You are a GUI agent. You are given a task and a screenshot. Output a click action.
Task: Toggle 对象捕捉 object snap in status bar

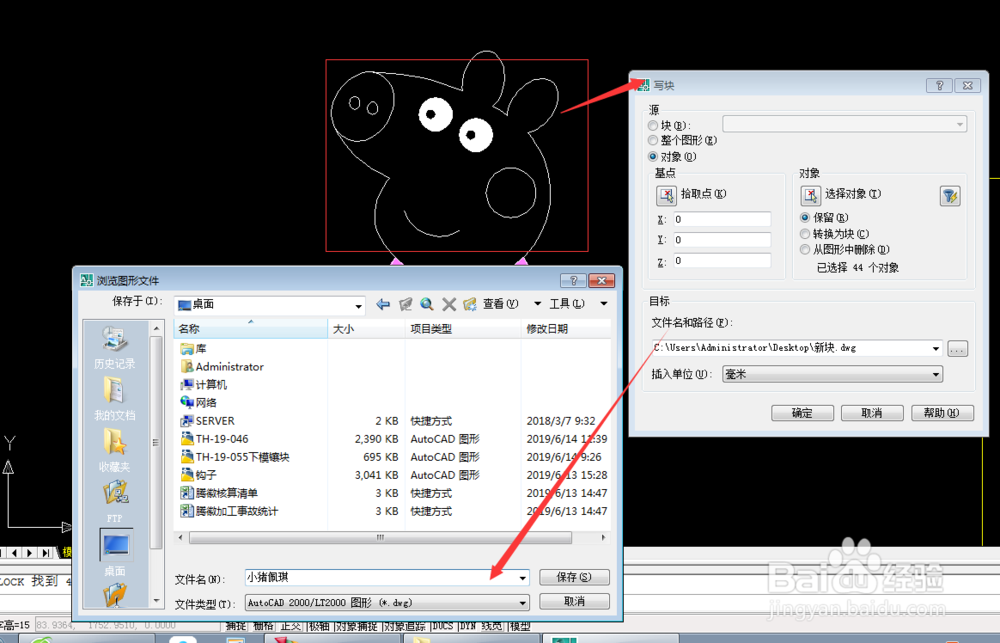[357, 626]
